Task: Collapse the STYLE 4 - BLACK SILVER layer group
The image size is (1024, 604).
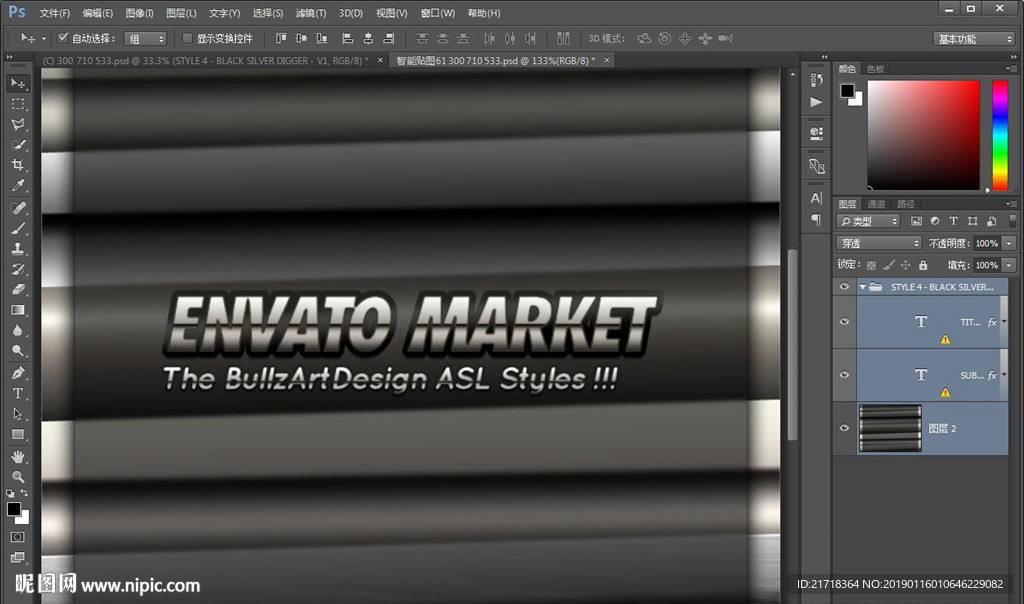Action: (x=862, y=287)
